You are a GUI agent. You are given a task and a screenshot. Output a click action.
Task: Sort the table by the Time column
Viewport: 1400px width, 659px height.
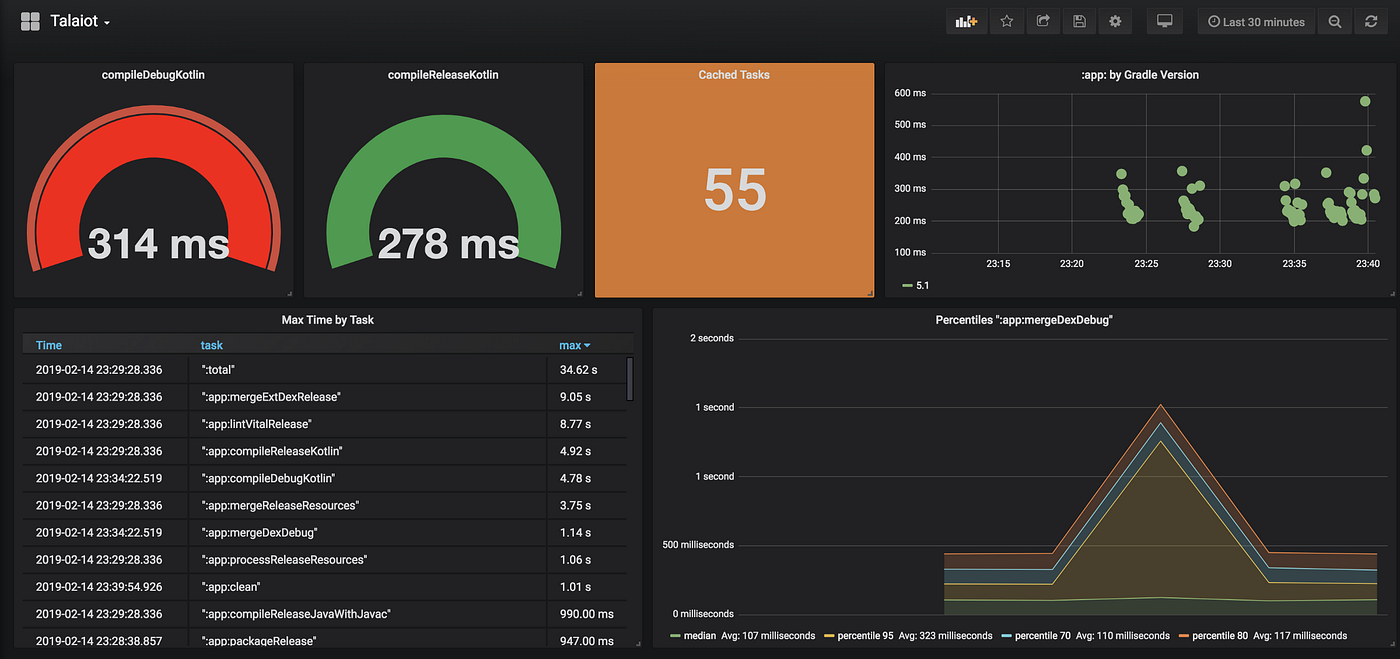pos(48,344)
